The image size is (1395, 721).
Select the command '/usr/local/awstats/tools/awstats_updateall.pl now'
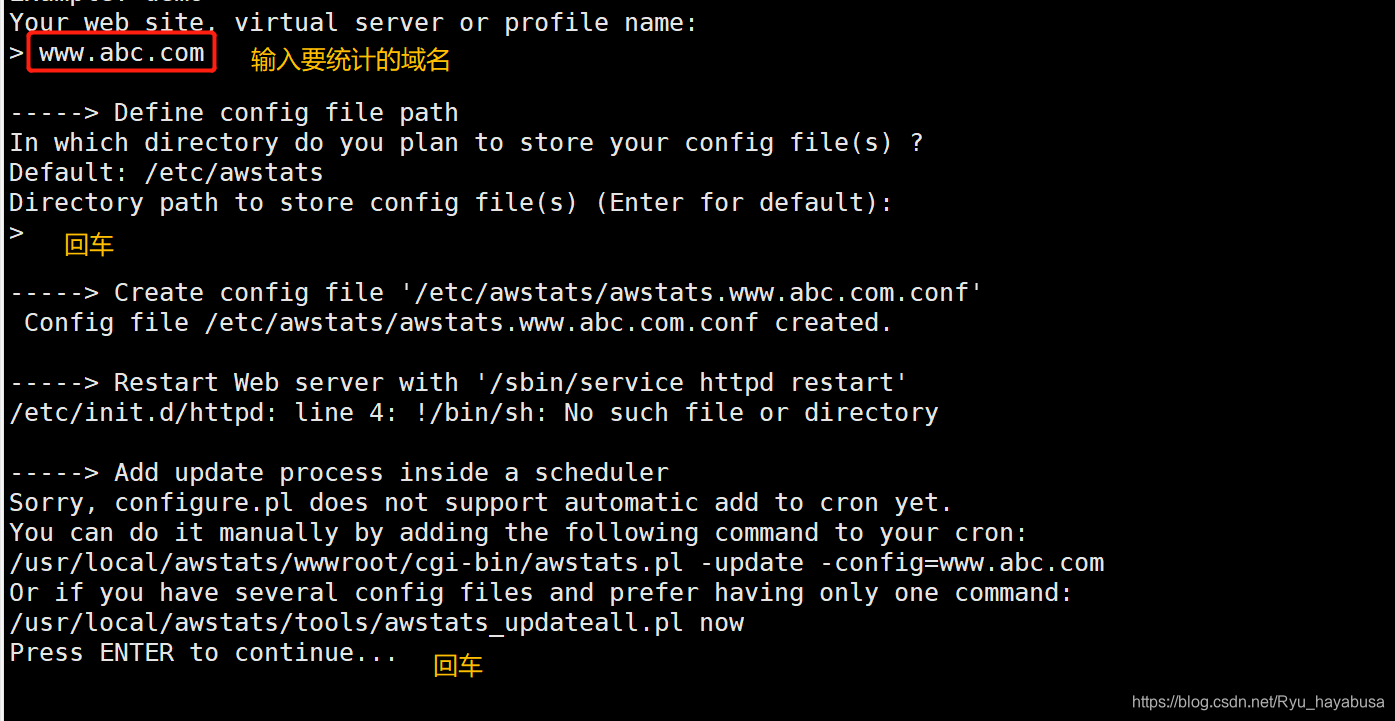[x=376, y=623]
